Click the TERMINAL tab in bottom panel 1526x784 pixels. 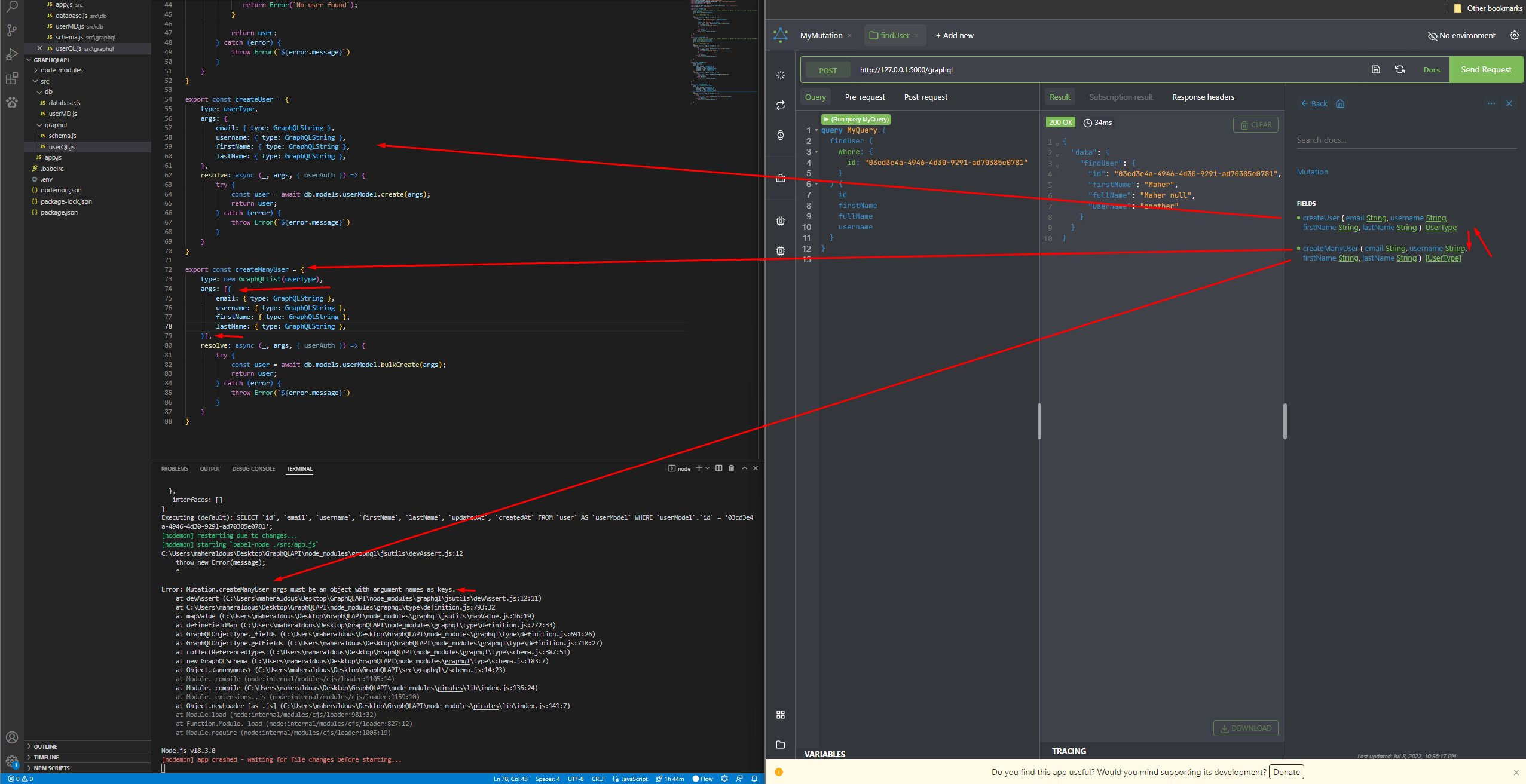[300, 468]
